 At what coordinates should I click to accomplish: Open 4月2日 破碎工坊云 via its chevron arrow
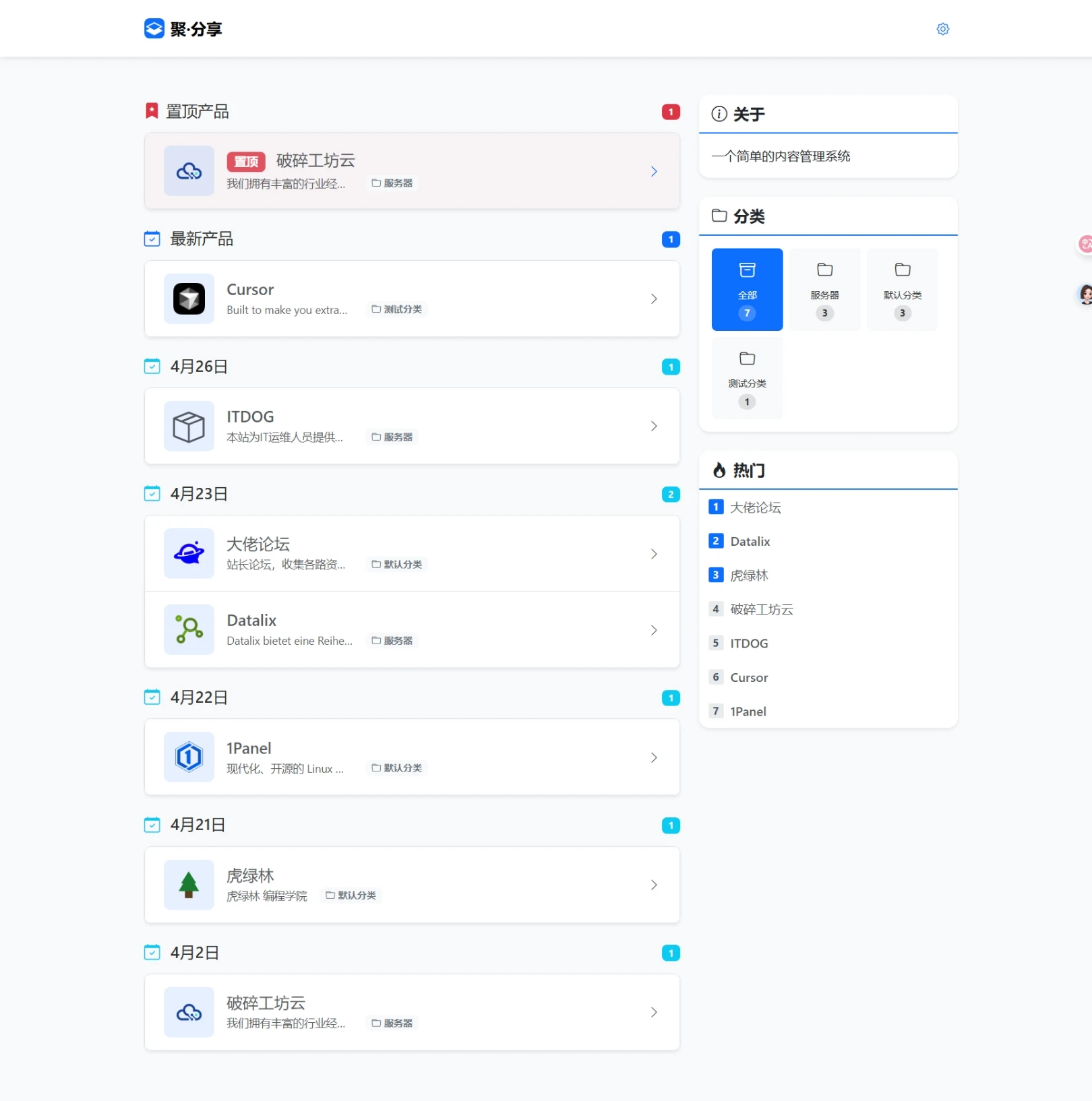(654, 1012)
